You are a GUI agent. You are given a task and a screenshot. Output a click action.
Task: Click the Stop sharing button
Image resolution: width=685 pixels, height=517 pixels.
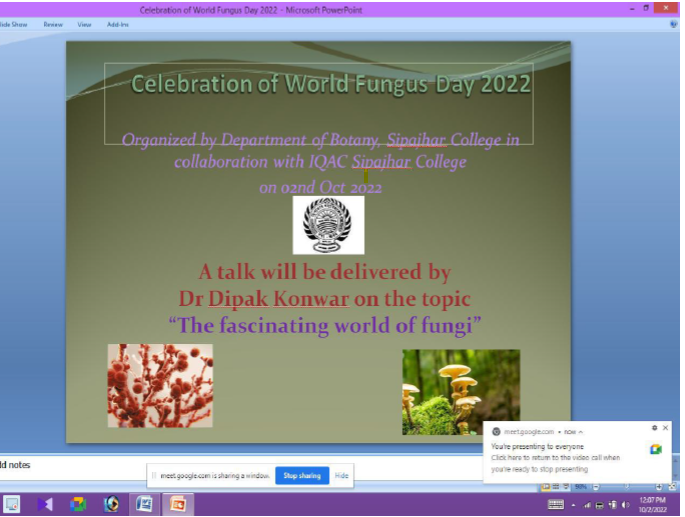click(302, 475)
